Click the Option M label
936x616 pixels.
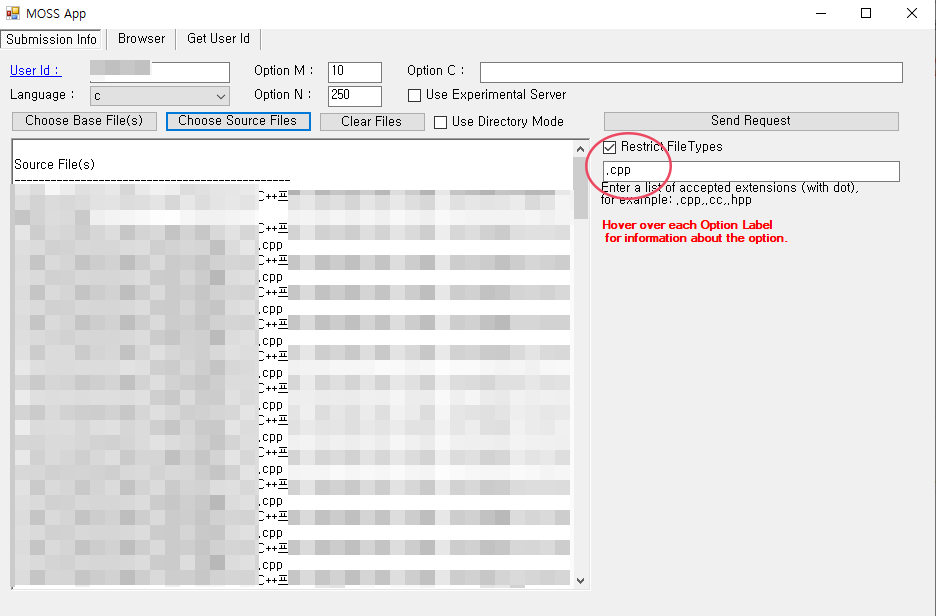pos(284,70)
